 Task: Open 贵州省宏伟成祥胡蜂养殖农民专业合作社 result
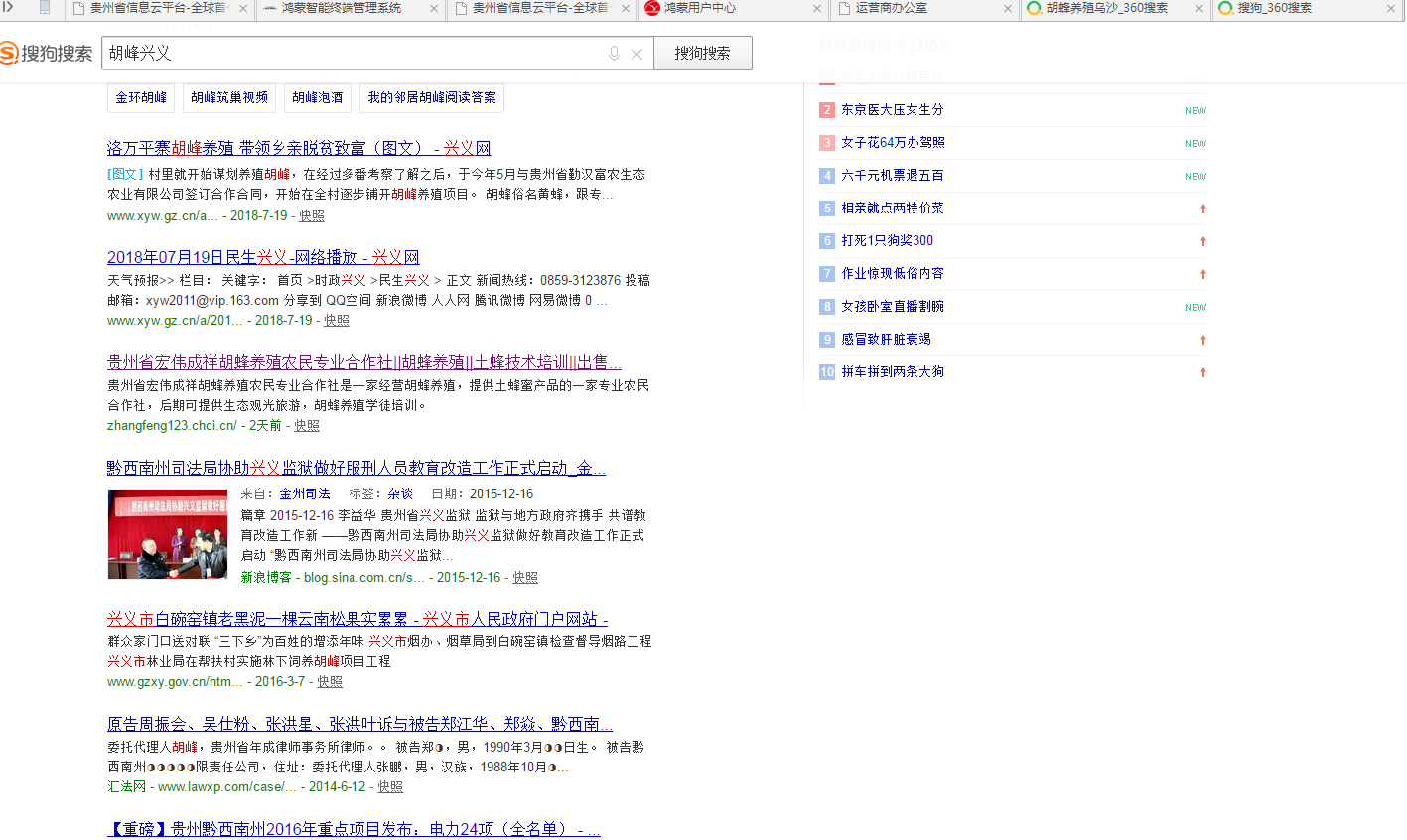[363, 362]
